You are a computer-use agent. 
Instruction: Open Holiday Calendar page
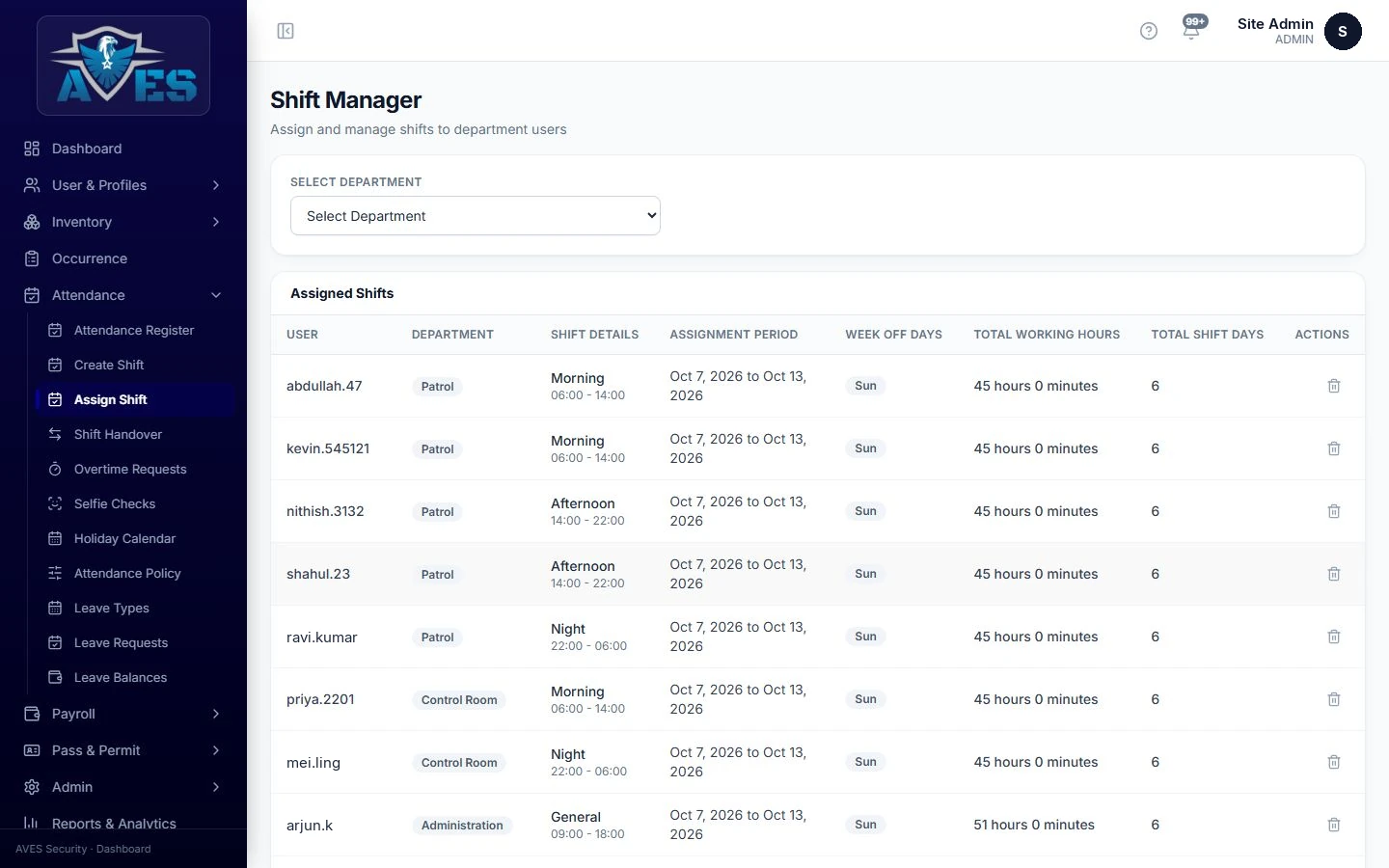click(135, 538)
